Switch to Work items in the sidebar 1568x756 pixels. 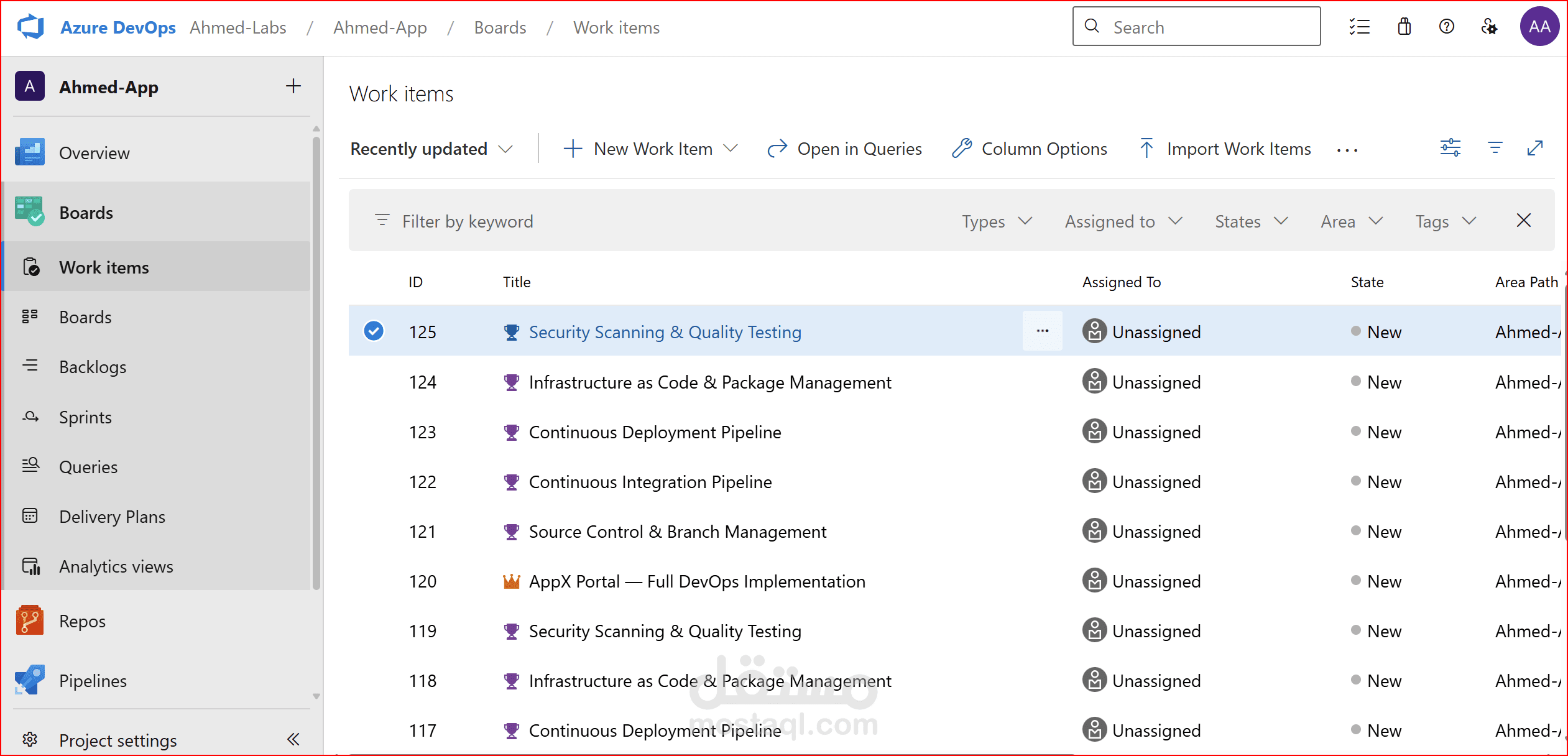[x=104, y=267]
